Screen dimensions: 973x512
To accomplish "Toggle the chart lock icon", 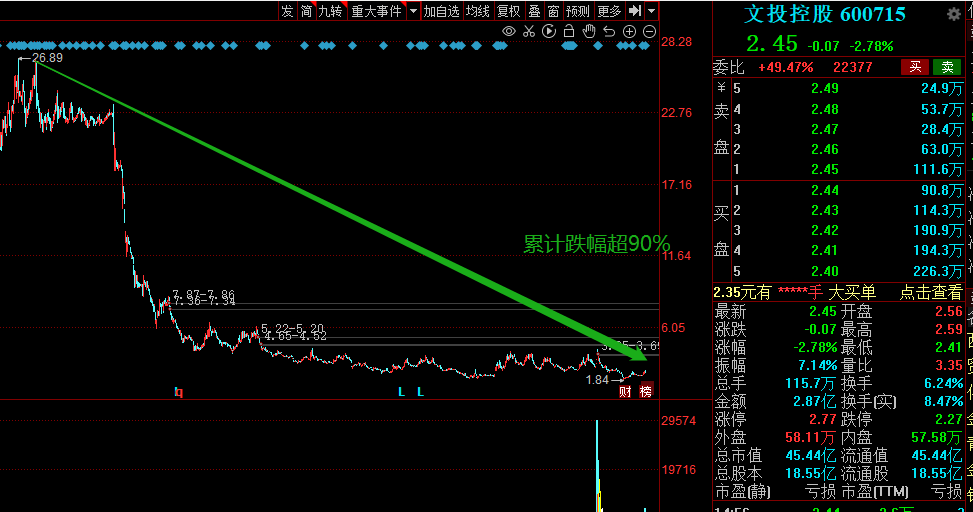I will pos(568,31).
